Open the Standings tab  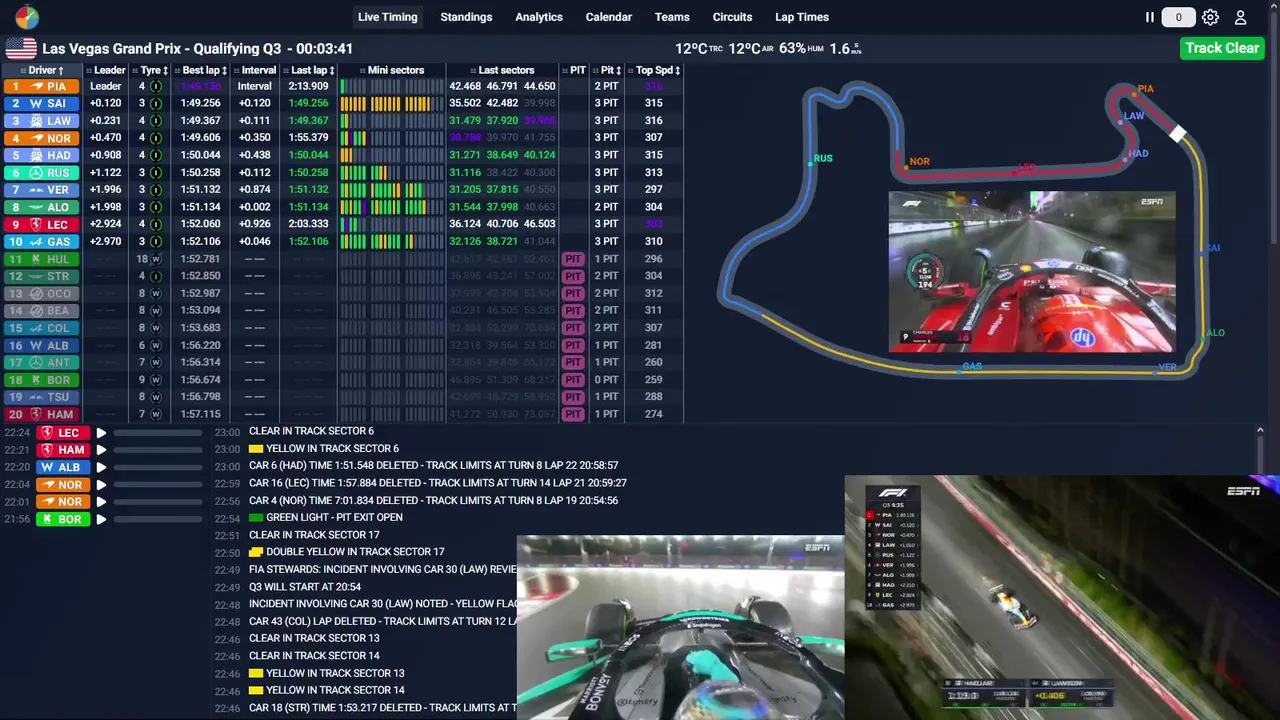tap(466, 17)
